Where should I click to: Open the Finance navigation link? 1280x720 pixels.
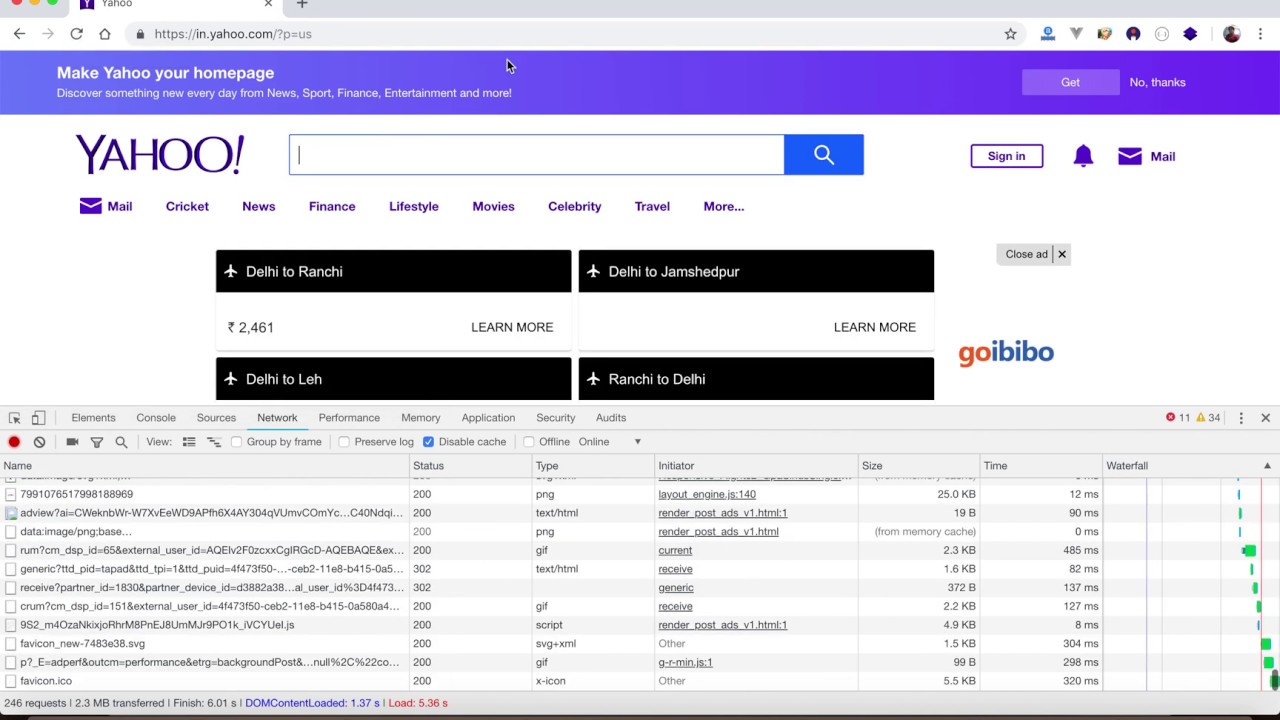[x=332, y=207]
